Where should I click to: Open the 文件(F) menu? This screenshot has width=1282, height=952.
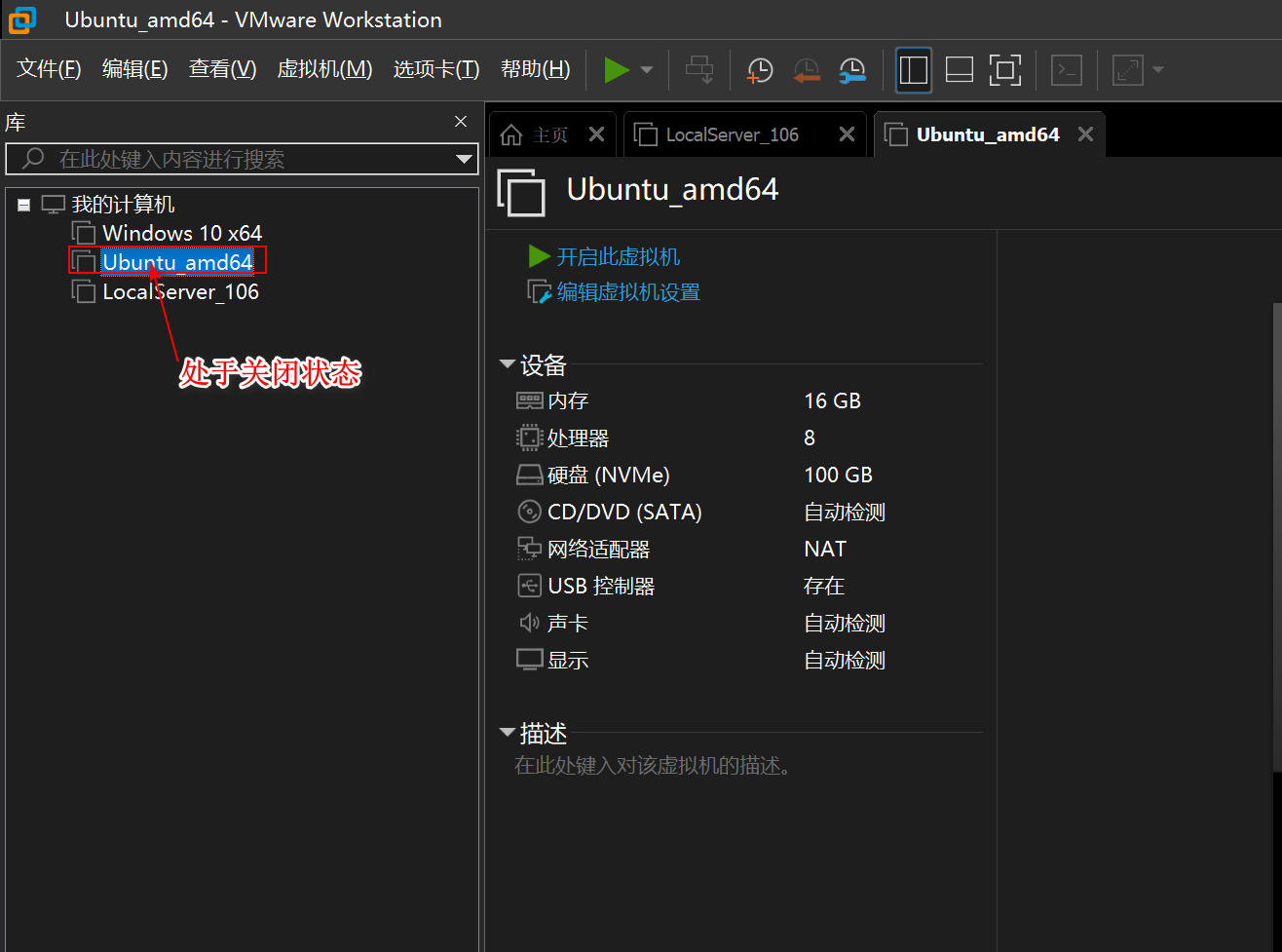tap(49, 69)
